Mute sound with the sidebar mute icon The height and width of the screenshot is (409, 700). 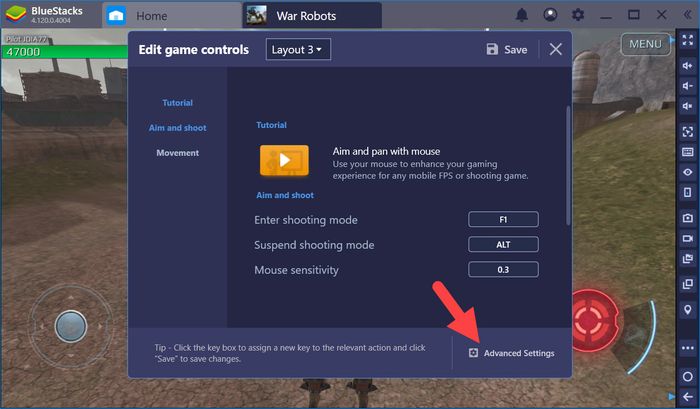[x=688, y=106]
